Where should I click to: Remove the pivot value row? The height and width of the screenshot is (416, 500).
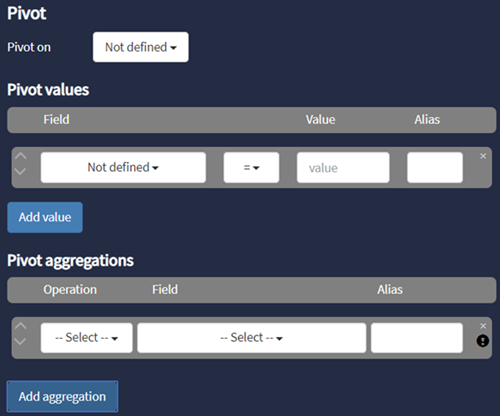coord(483,156)
